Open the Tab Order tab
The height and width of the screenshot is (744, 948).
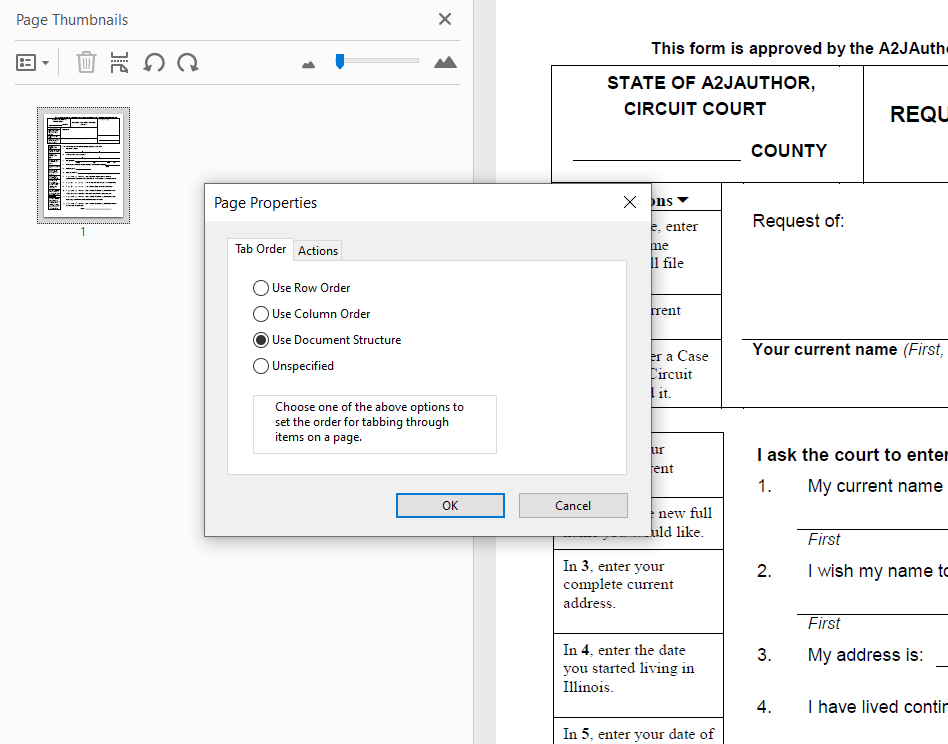coord(261,249)
